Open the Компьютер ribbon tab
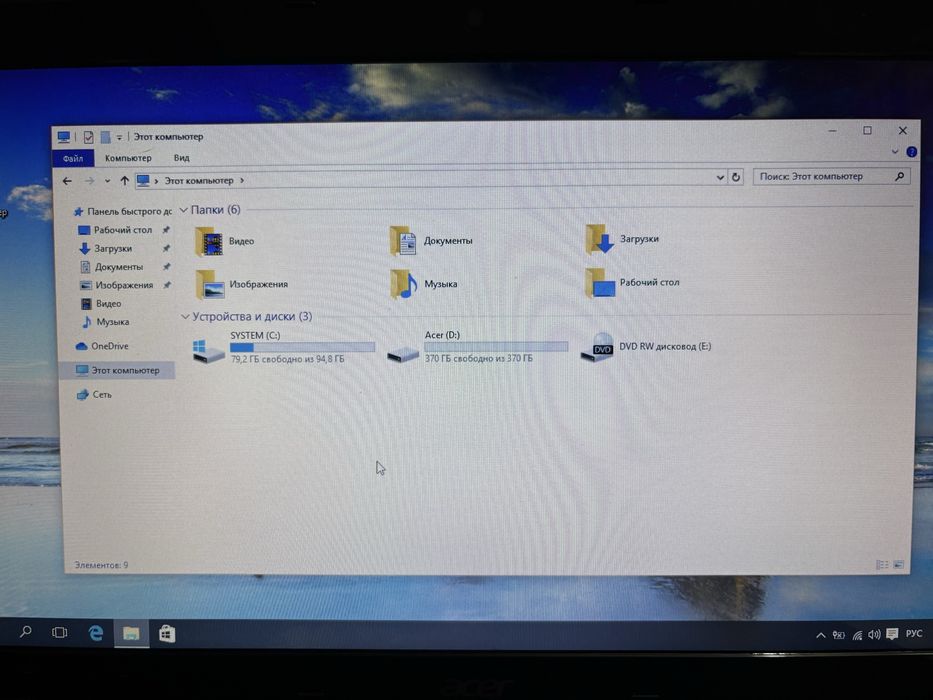933x700 pixels. tap(128, 158)
